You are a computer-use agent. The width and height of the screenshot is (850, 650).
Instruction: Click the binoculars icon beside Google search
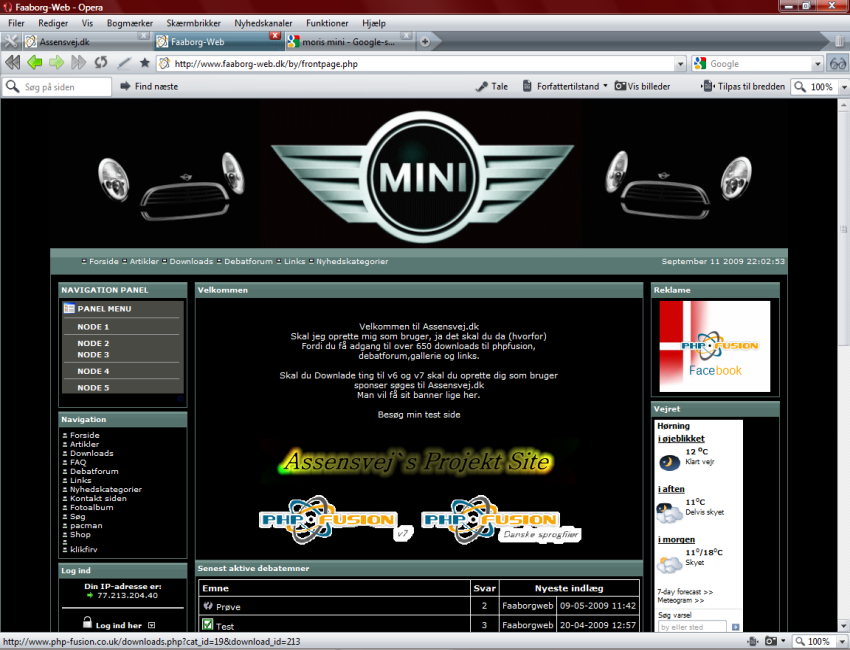point(838,63)
